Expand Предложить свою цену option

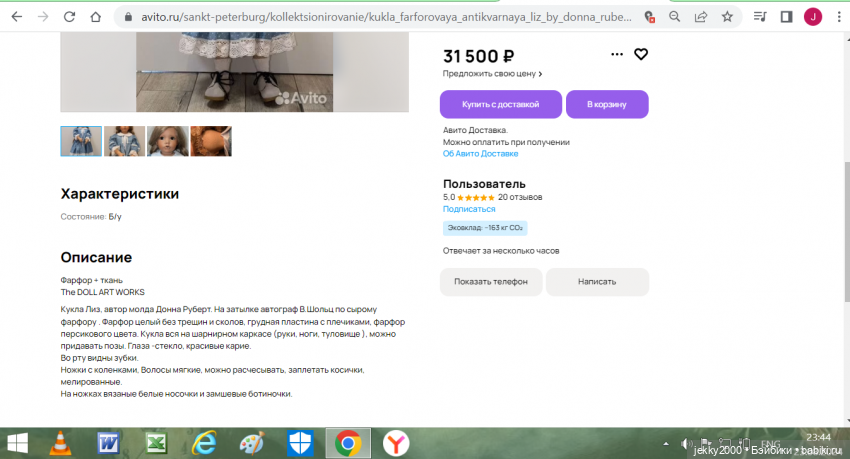(492, 74)
